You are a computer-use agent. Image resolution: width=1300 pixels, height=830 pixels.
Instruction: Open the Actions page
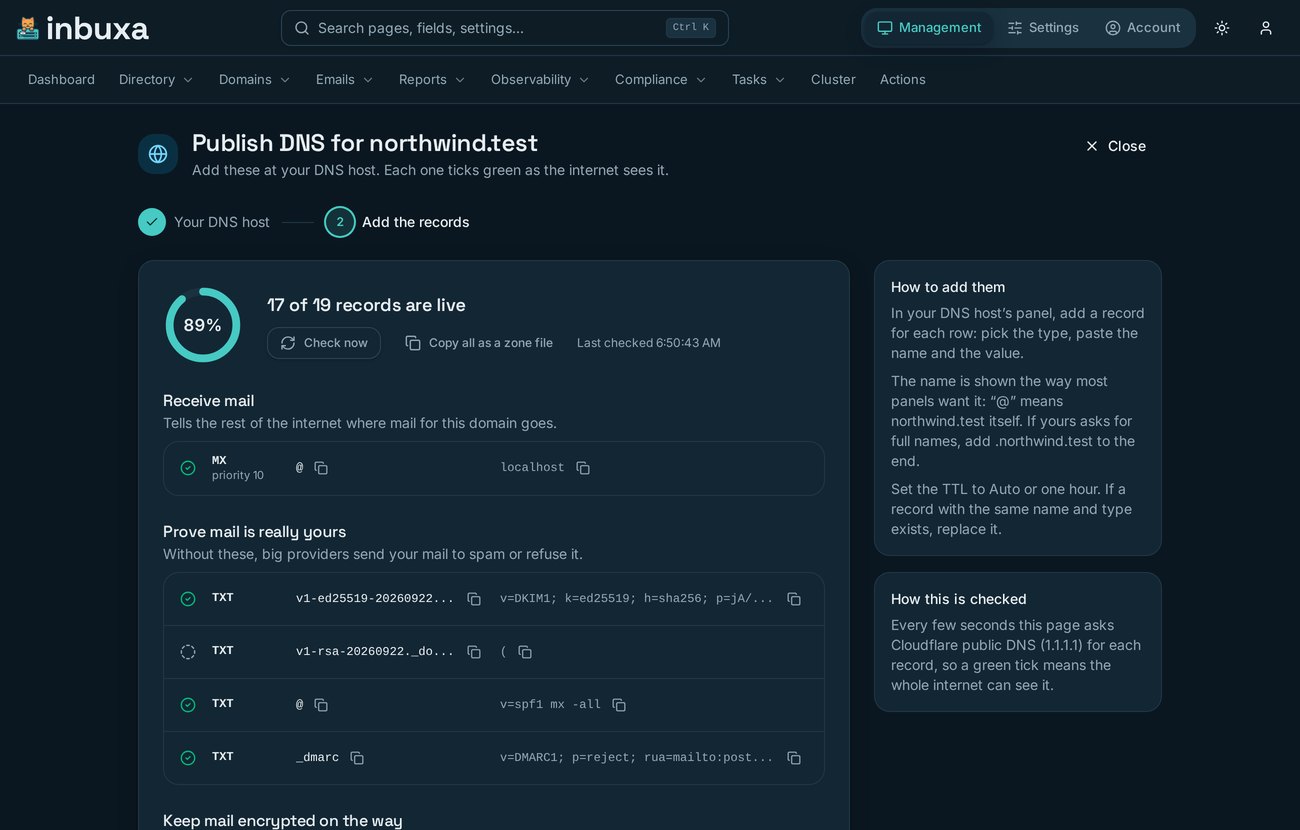[903, 79]
